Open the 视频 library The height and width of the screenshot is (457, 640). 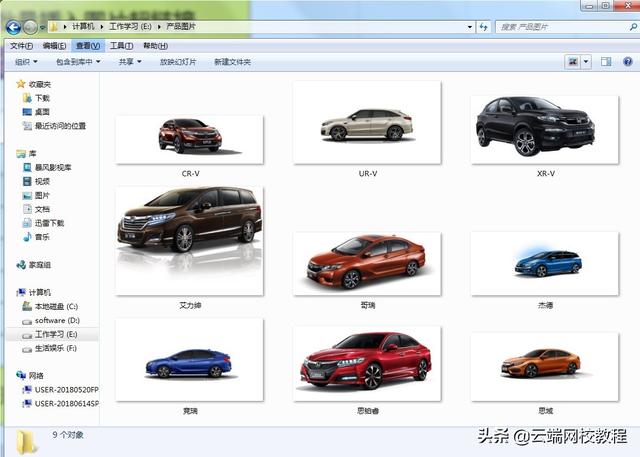tap(42, 181)
